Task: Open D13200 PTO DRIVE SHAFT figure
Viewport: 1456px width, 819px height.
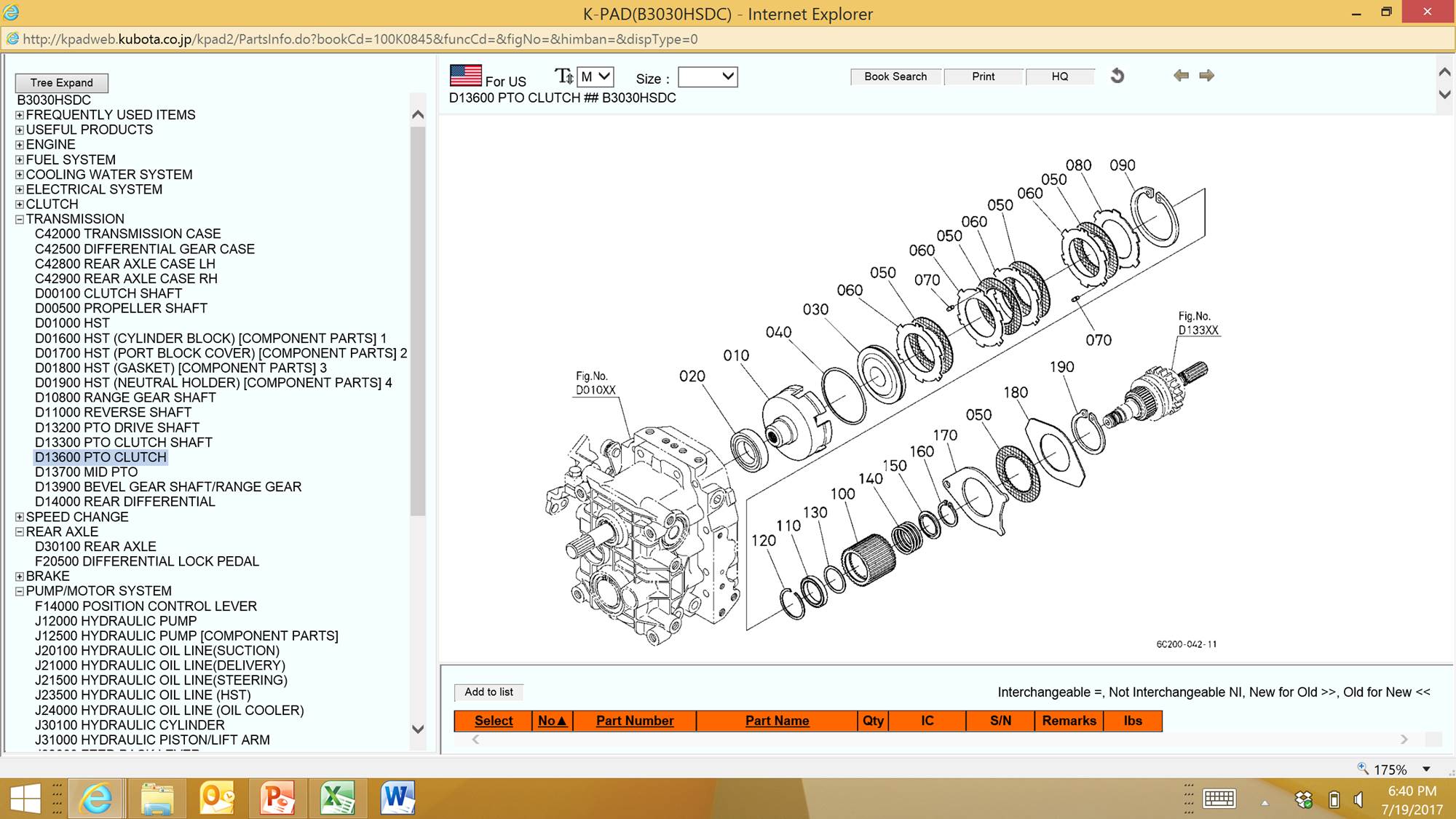Action: pyautogui.click(x=117, y=428)
